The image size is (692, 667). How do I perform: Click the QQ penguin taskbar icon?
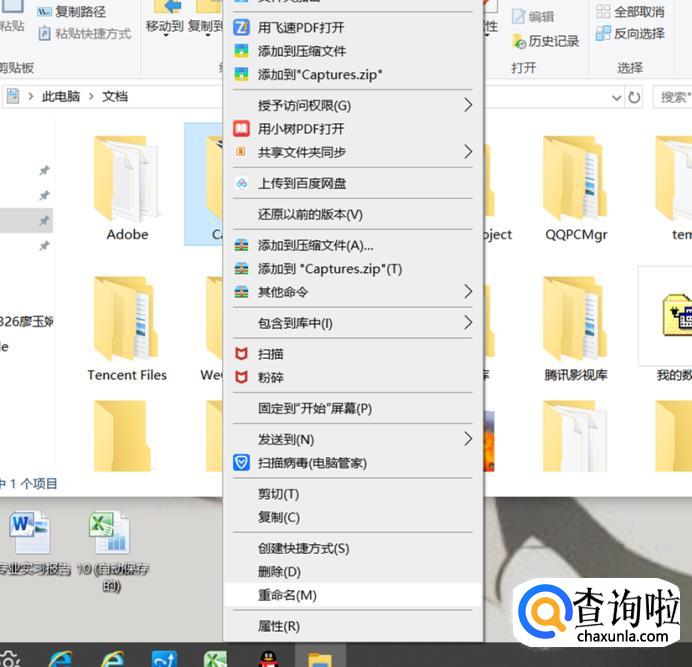pyautogui.click(x=268, y=659)
